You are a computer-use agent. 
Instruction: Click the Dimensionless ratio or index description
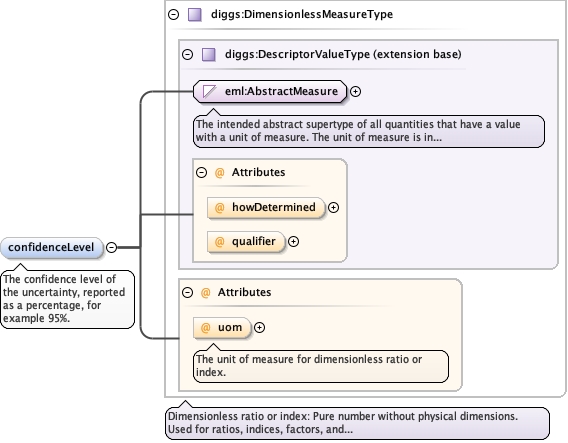point(357,423)
